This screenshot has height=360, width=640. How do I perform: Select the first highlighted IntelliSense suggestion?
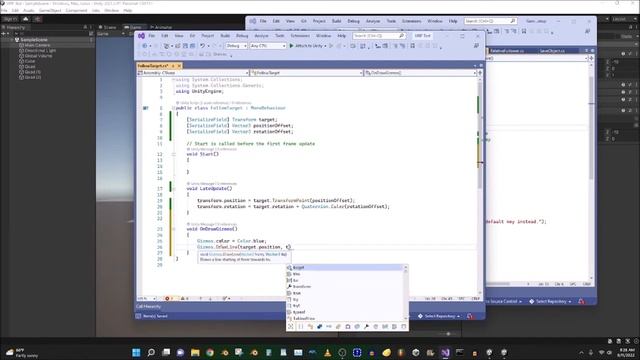click(345, 267)
